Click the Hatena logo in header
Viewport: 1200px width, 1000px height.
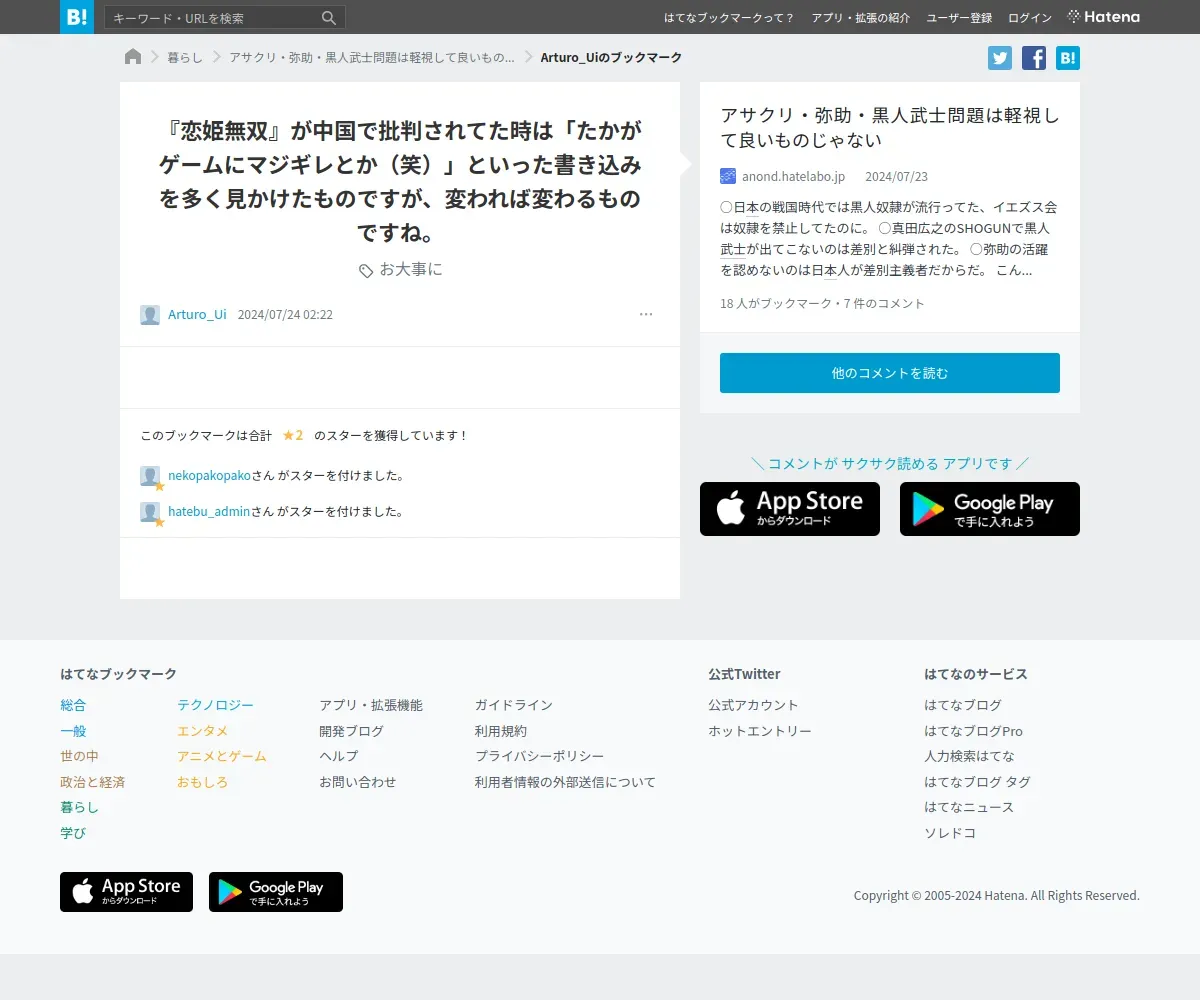coord(1104,17)
